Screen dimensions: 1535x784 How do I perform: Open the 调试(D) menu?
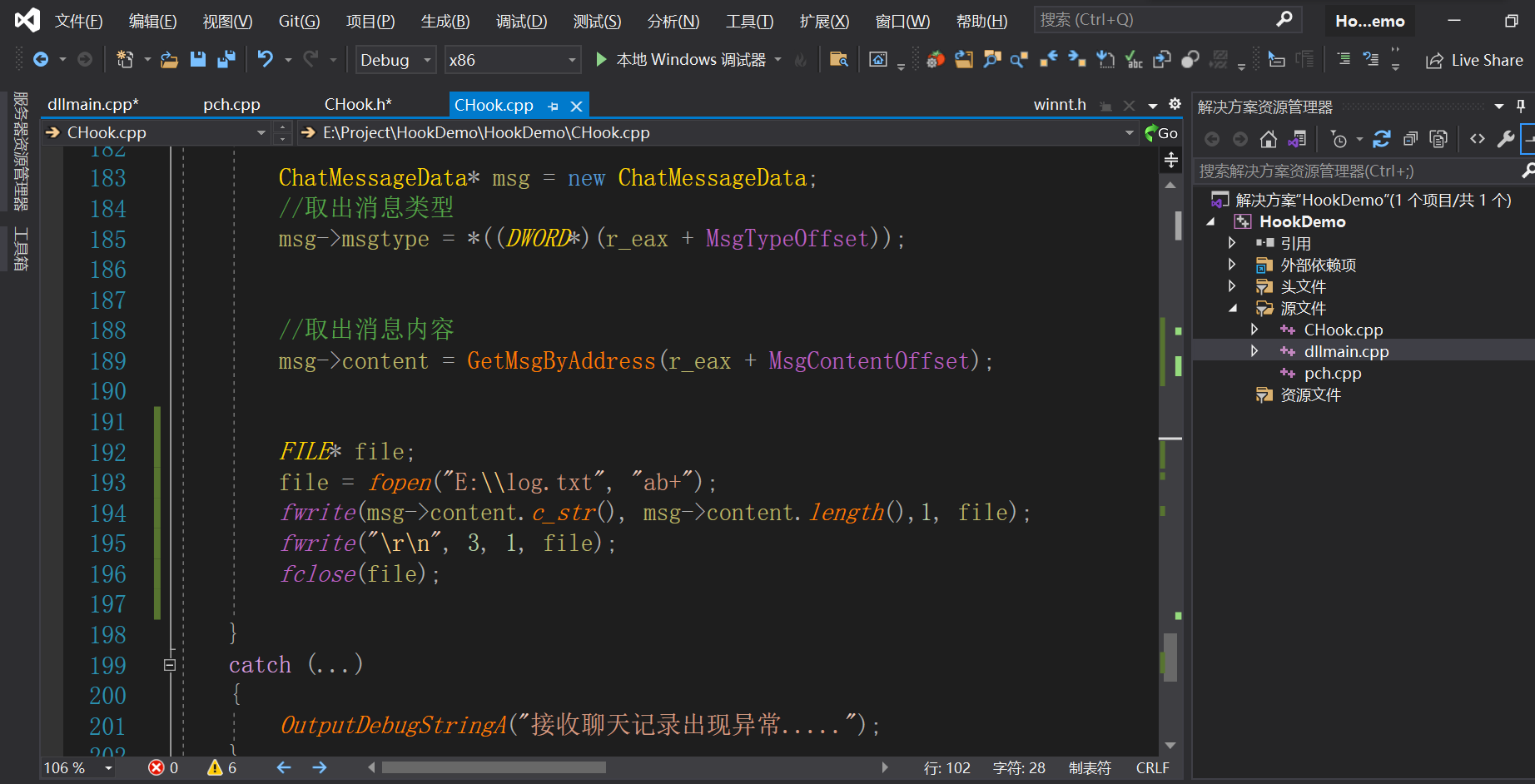(x=521, y=21)
